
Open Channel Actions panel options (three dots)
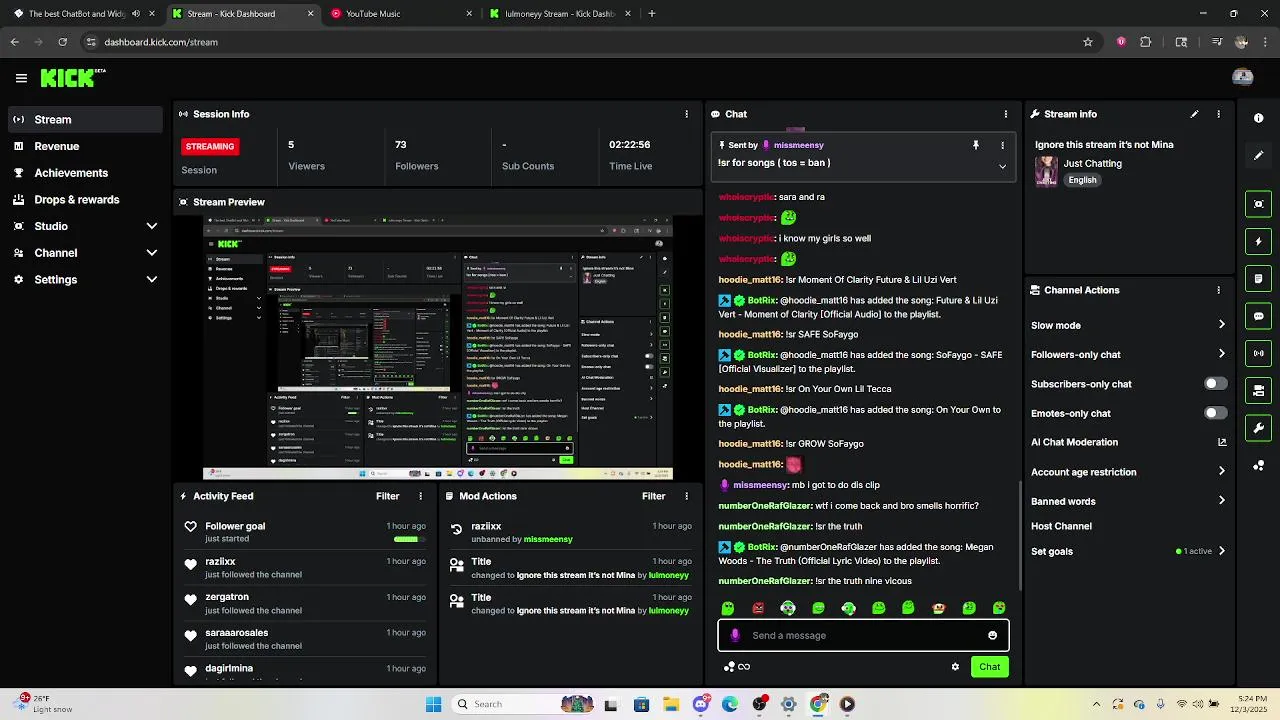1218,290
